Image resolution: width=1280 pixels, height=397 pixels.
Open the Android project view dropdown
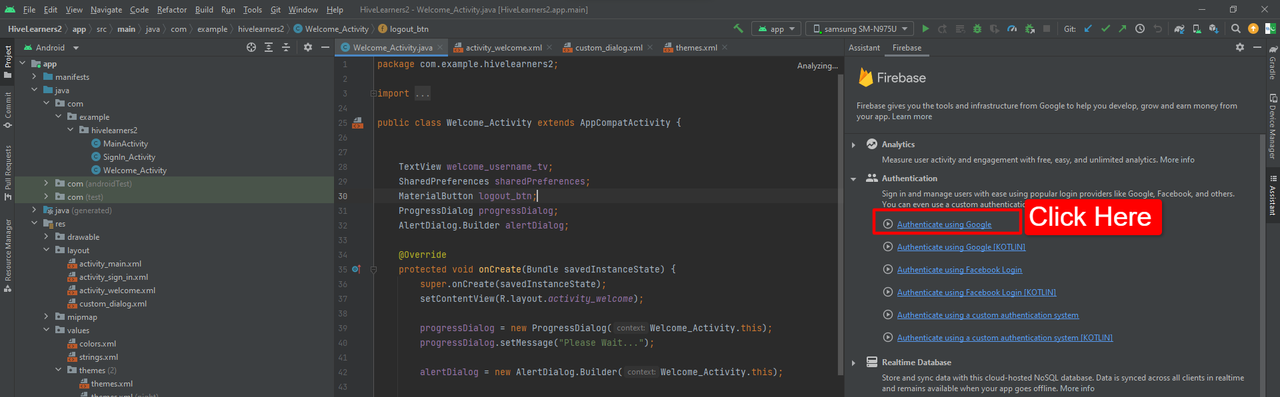[x=50, y=47]
